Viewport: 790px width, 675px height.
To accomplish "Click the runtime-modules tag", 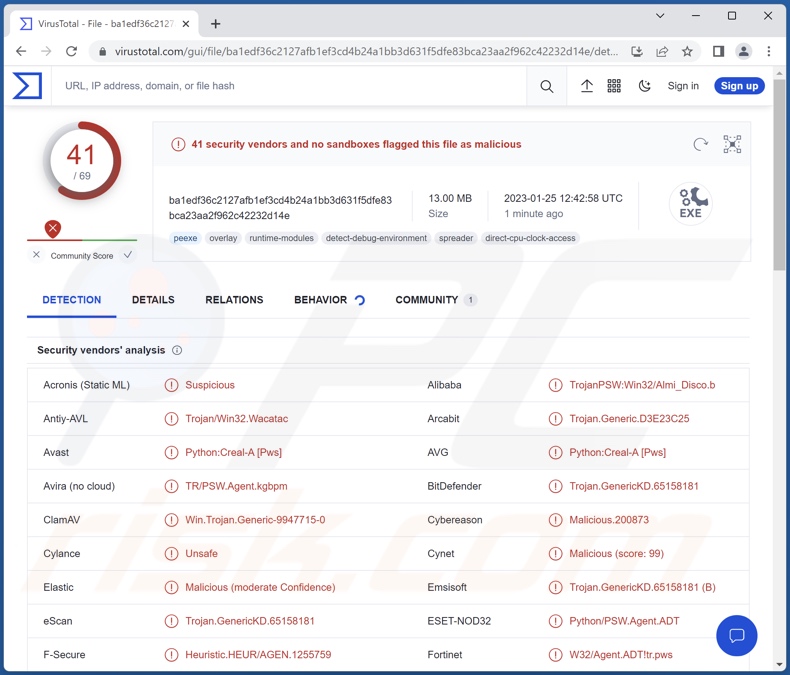I will (x=281, y=238).
